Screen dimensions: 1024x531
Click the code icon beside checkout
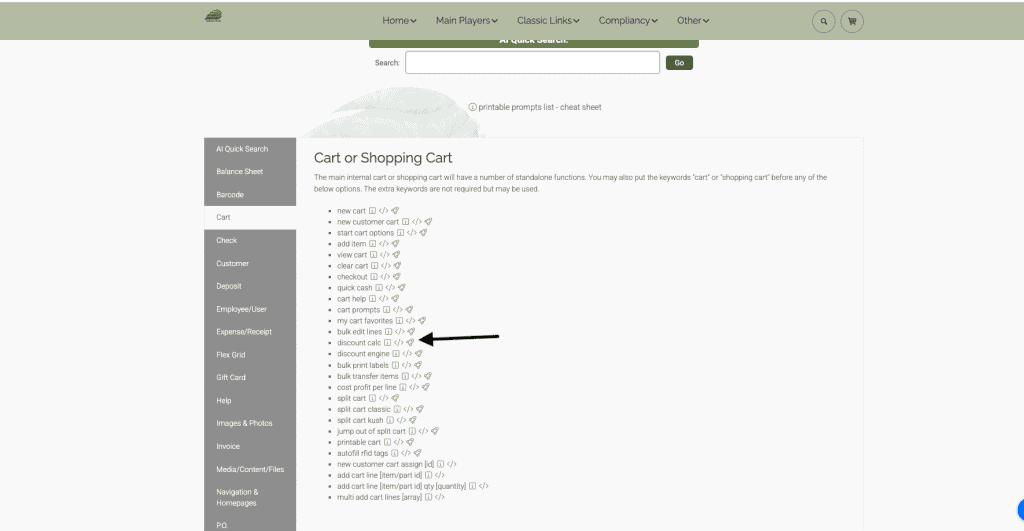385,277
